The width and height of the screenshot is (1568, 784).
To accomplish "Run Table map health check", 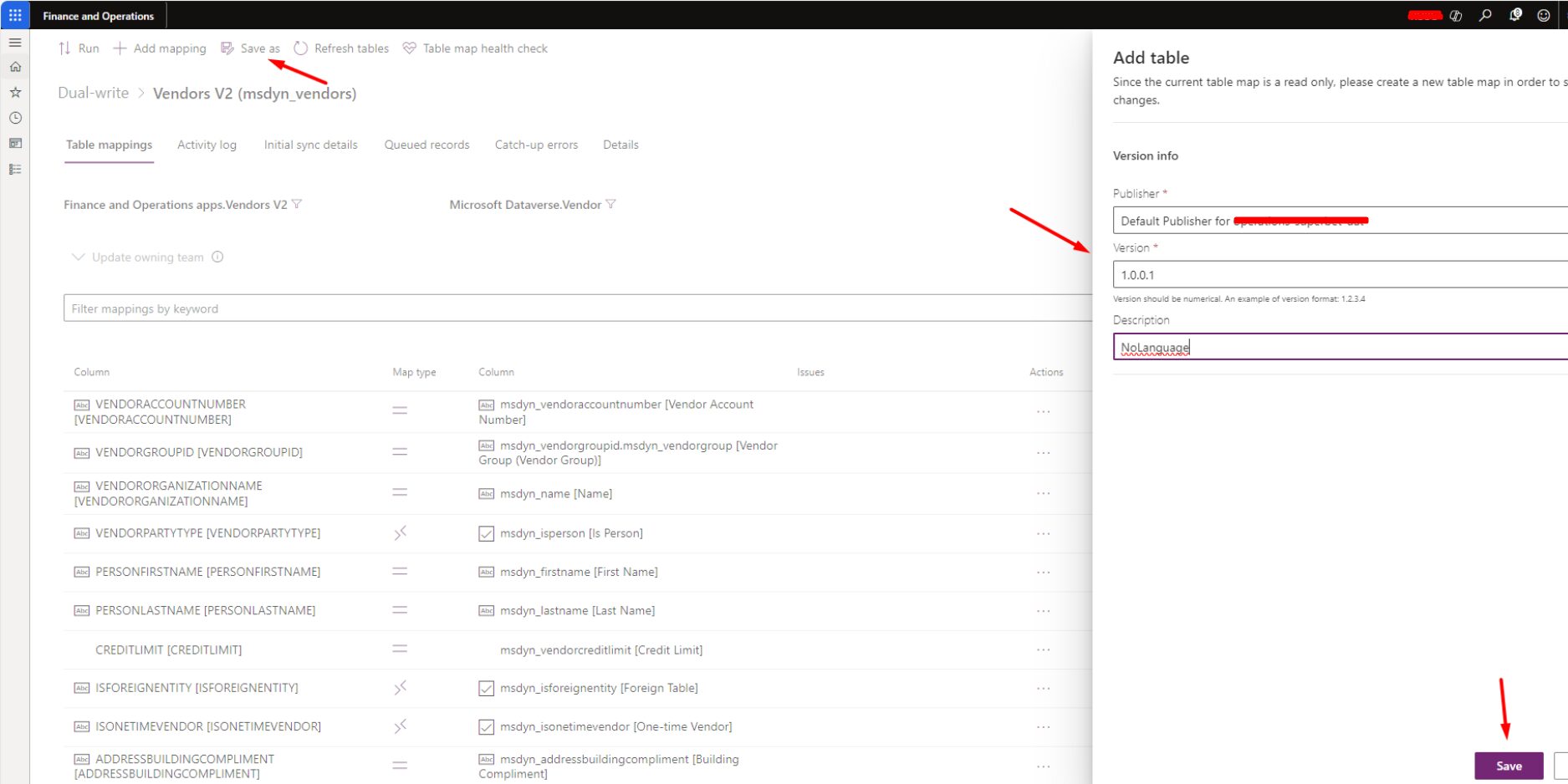I will [475, 48].
